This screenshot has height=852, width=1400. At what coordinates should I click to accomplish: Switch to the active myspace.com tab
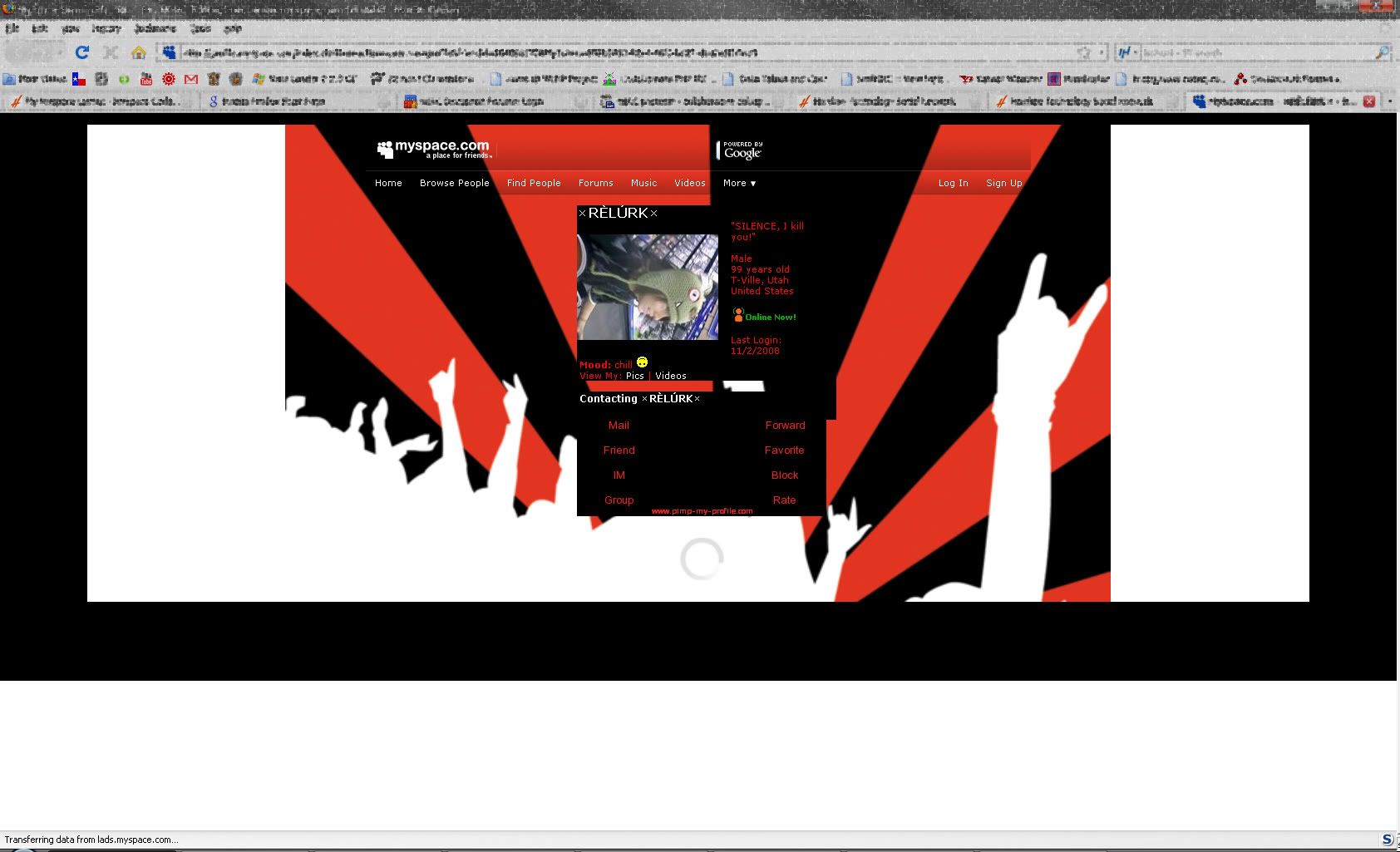coord(1281,101)
